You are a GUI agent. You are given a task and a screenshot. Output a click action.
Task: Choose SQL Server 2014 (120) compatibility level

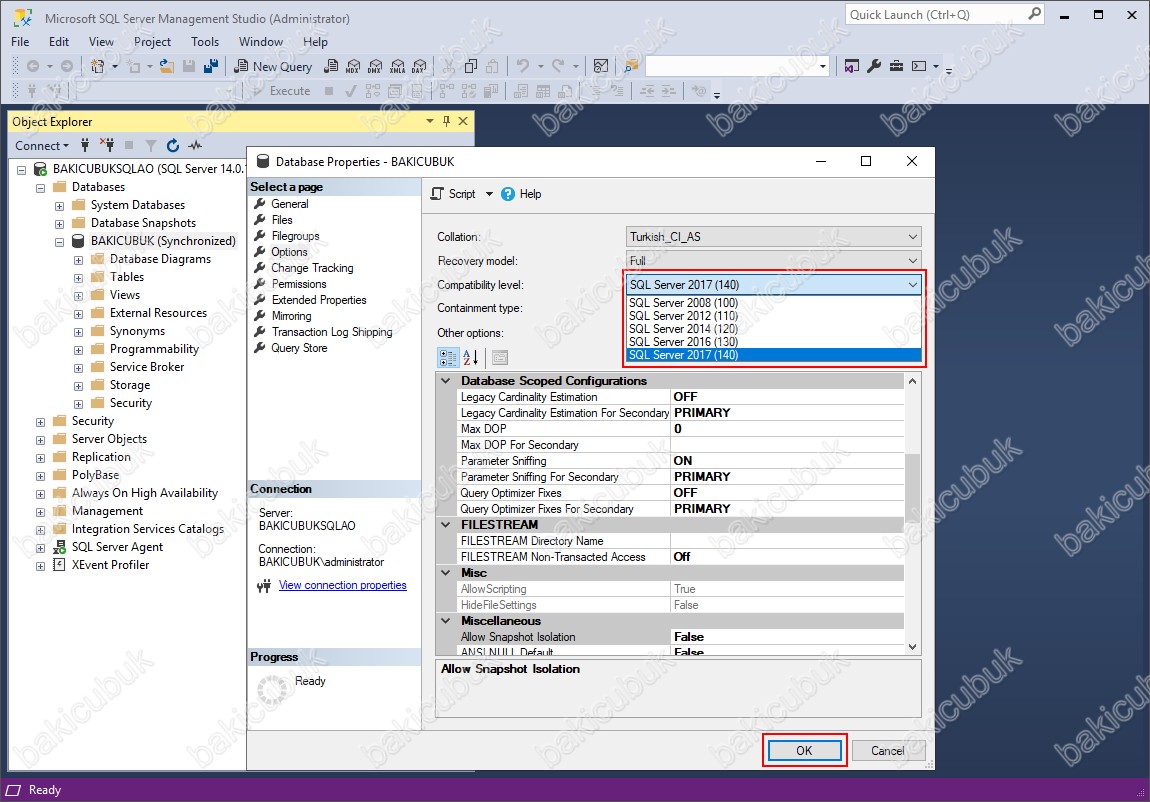coord(774,328)
